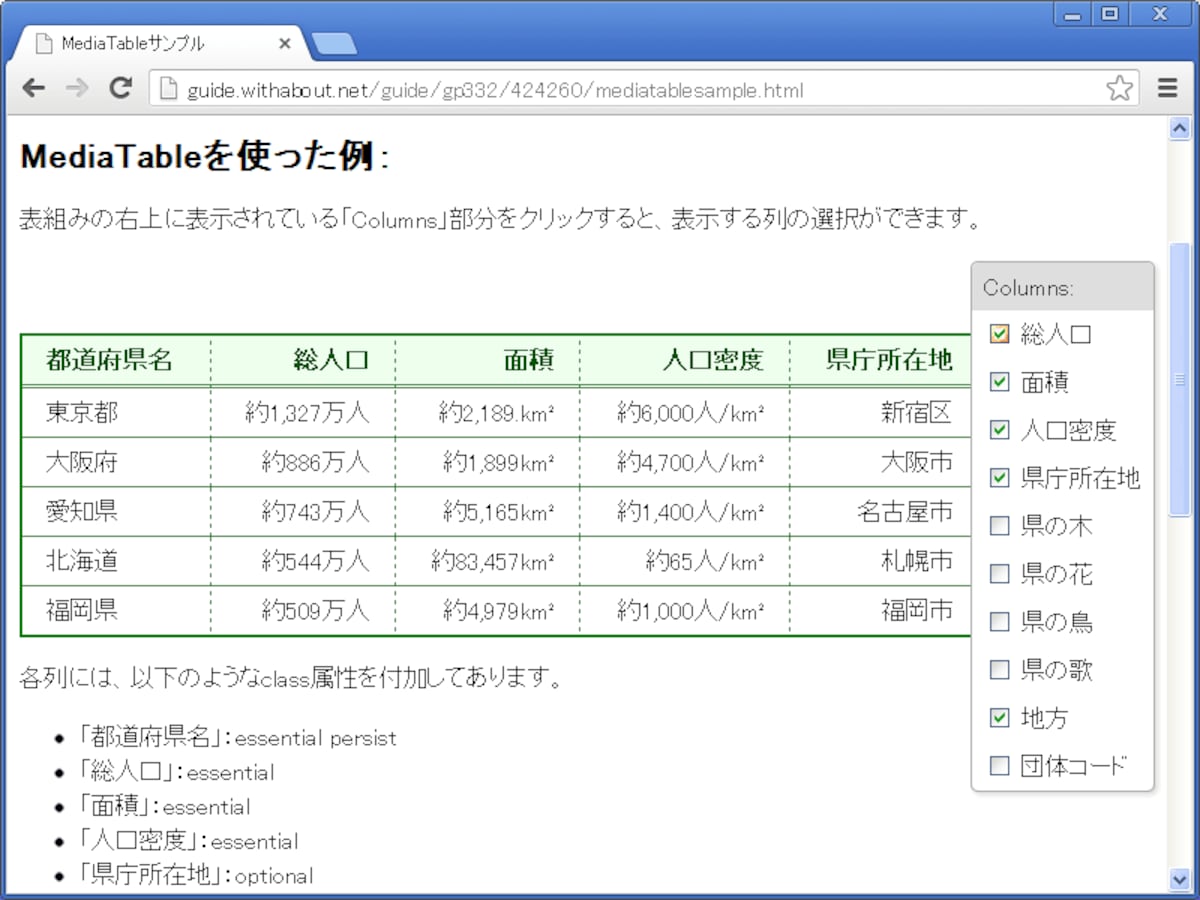Click the 人口密度 table header
This screenshot has height=900, width=1200.
685,360
